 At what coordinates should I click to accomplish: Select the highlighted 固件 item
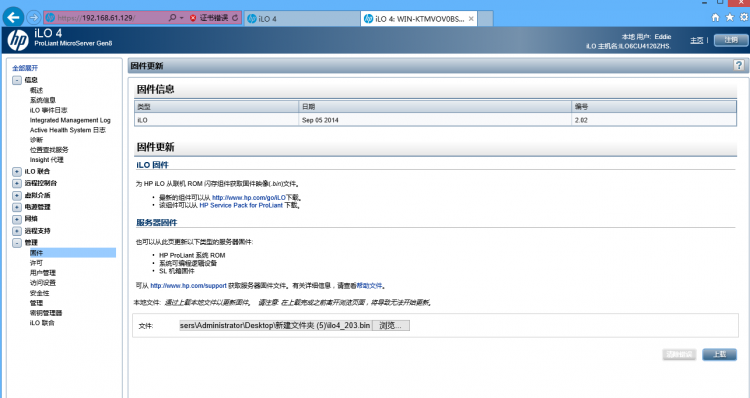(x=72, y=253)
